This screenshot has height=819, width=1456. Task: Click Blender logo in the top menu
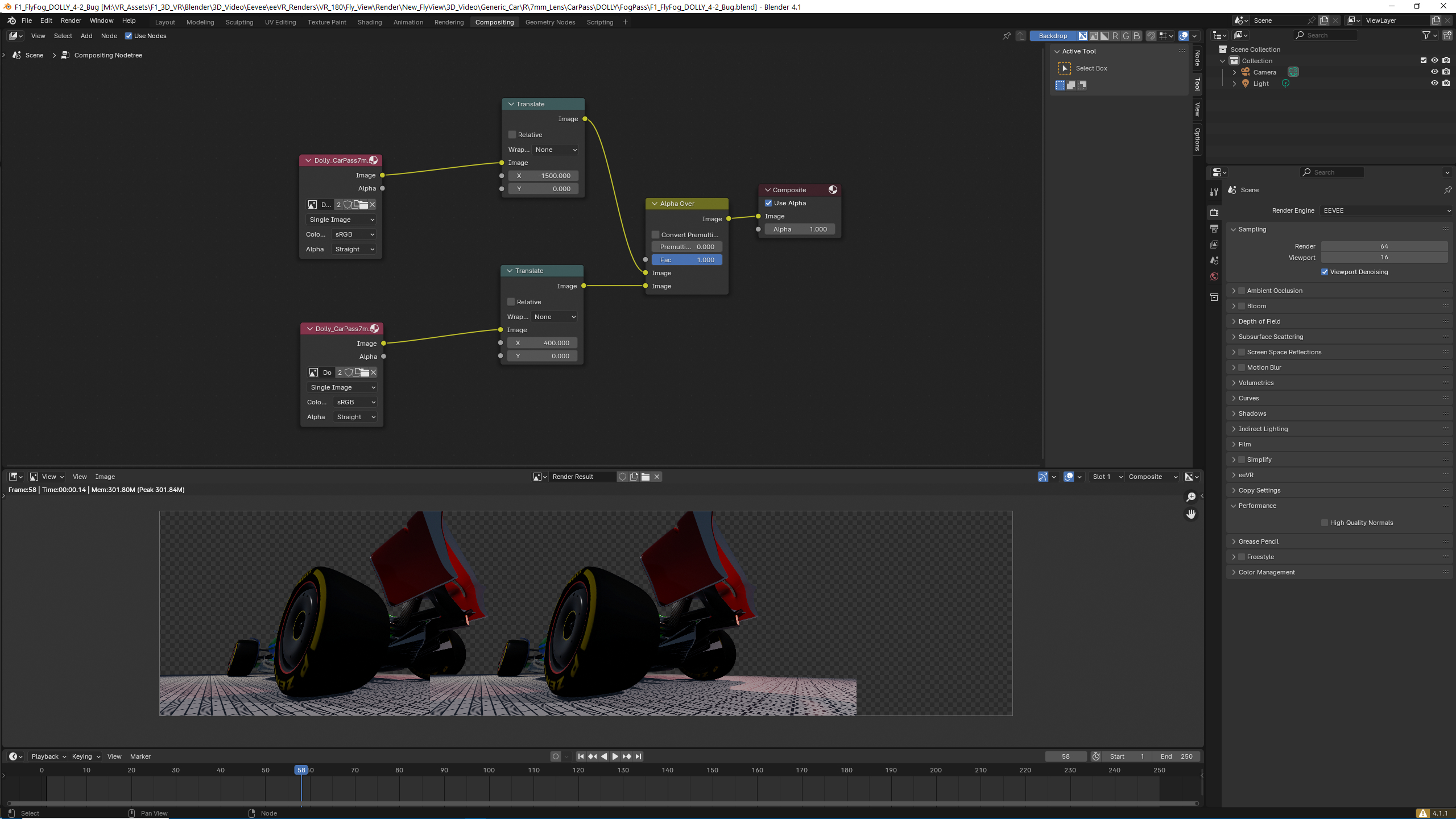[x=11, y=20]
